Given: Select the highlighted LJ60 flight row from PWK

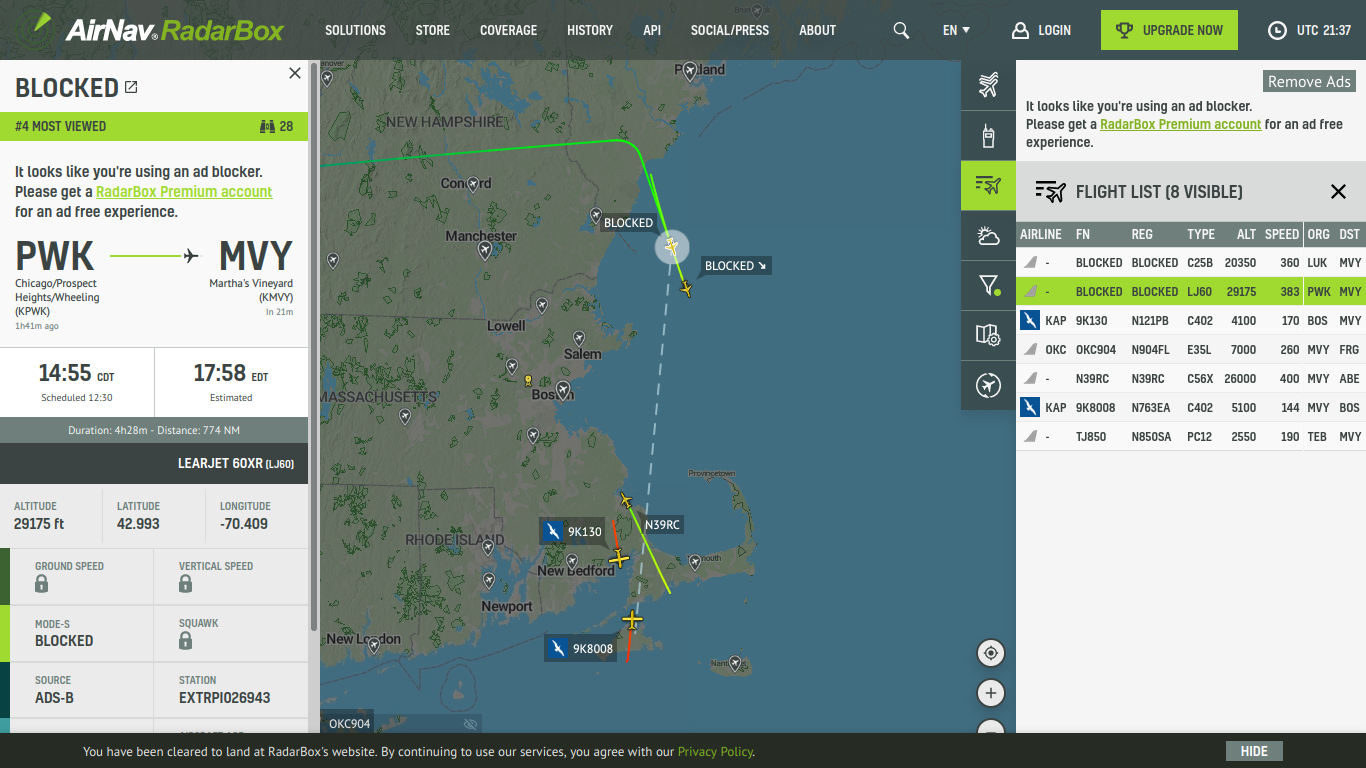Looking at the screenshot, I should tap(1191, 292).
